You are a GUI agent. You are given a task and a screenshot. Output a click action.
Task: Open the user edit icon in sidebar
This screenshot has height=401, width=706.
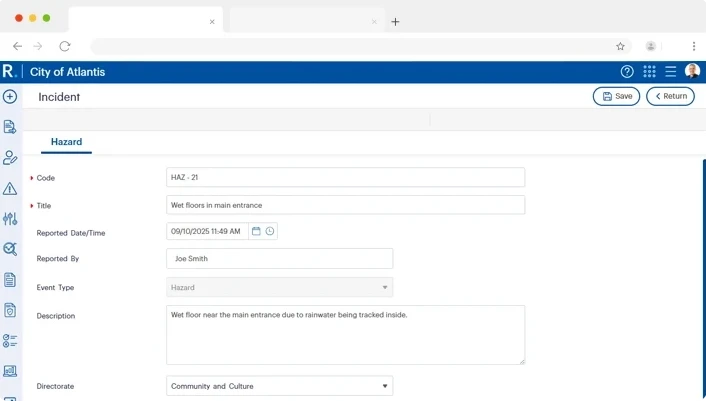pyautogui.click(x=10, y=158)
